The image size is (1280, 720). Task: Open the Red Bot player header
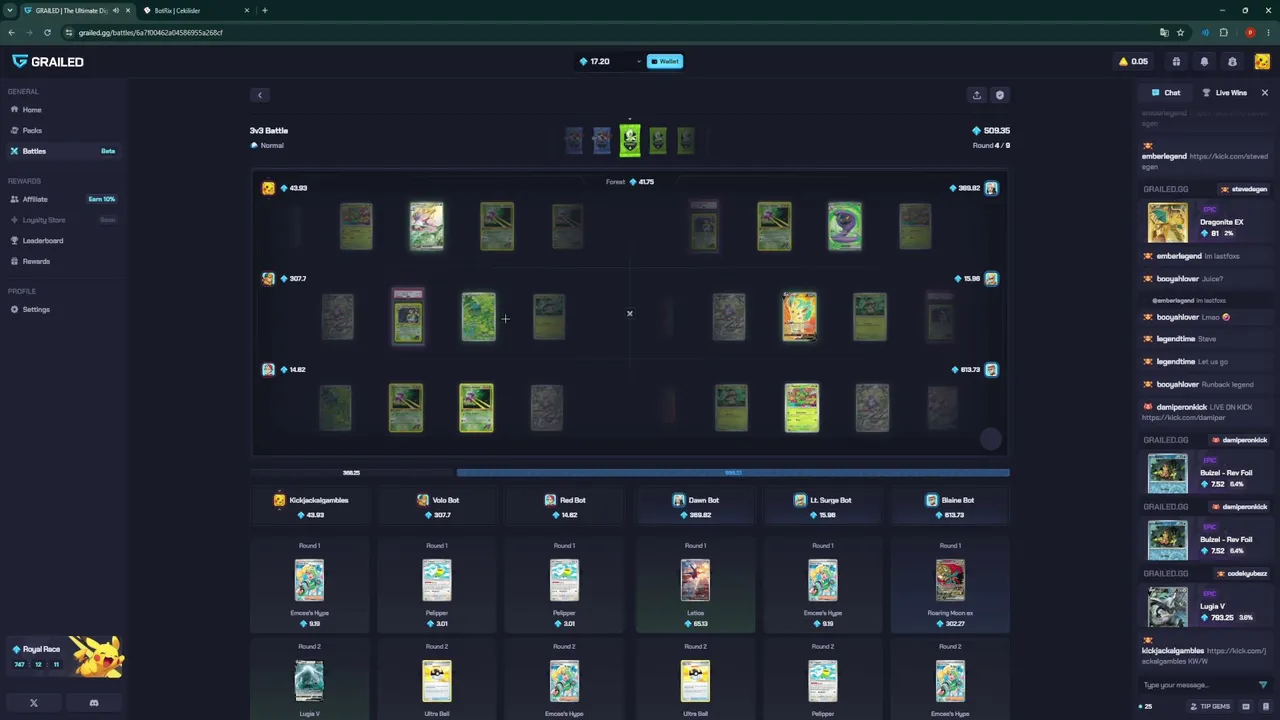(564, 507)
